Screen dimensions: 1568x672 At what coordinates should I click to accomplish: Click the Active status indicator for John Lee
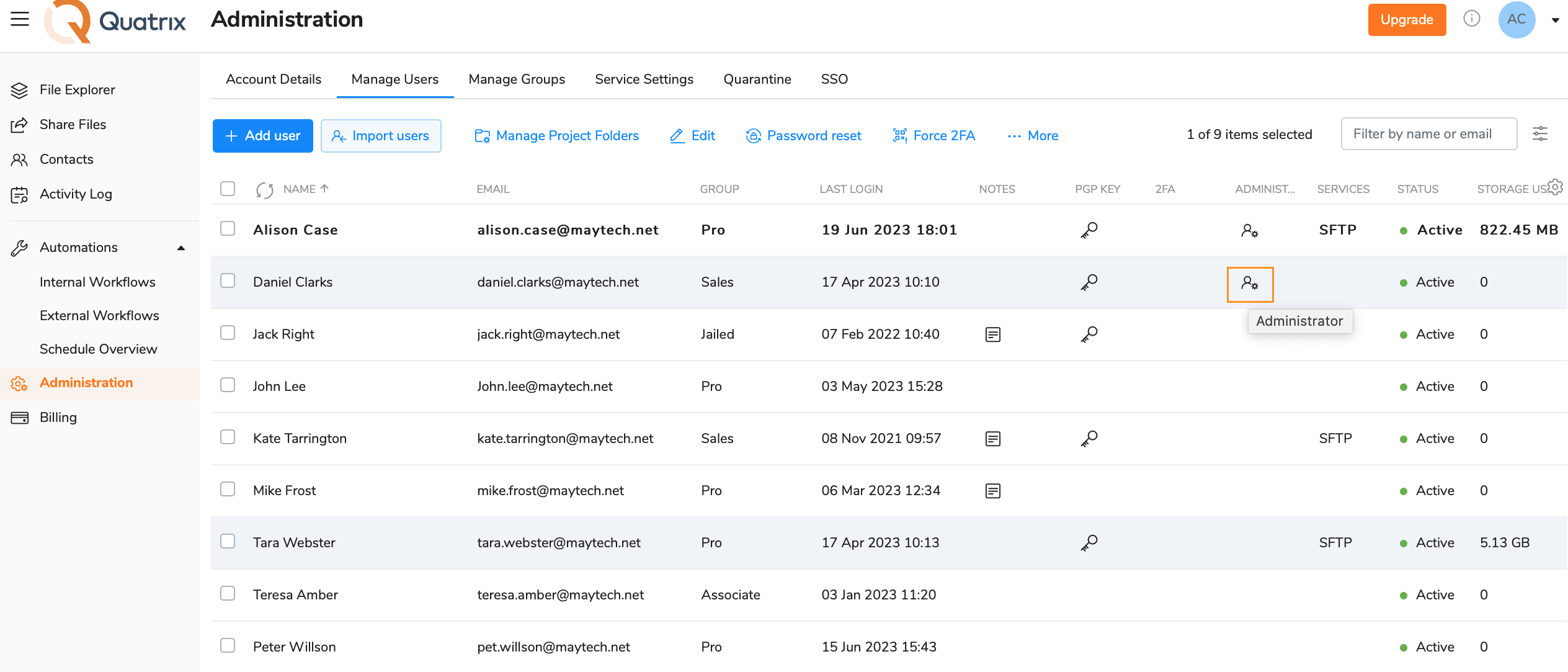(x=1403, y=386)
